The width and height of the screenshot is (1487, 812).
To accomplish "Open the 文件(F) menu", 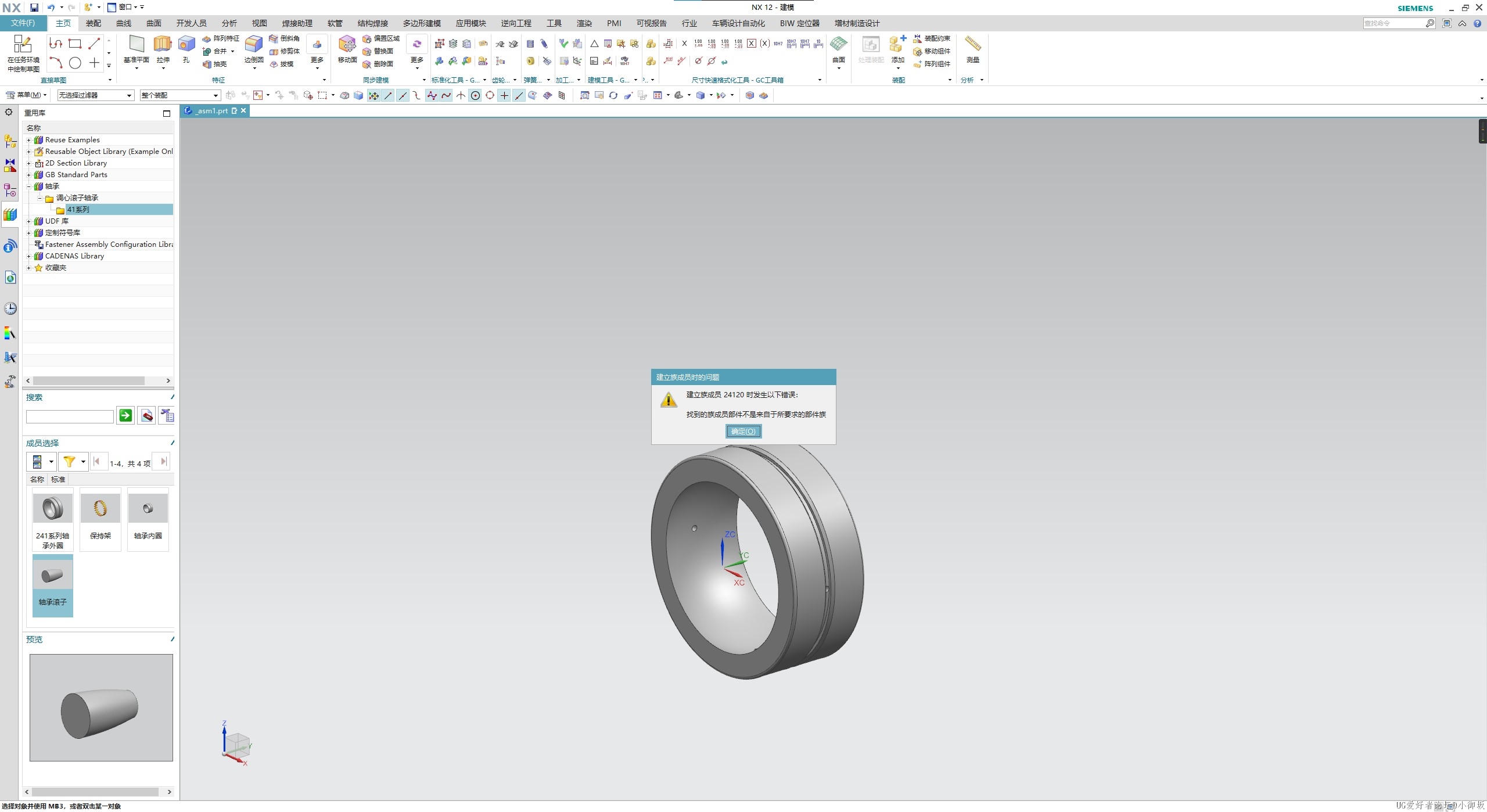I will (x=23, y=23).
